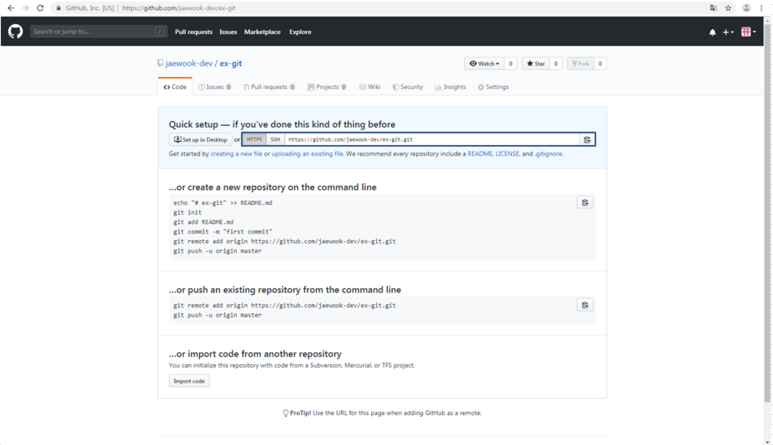Image resolution: width=773 pixels, height=445 pixels.
Task: Open uploading an existing file link
Action: (307, 154)
